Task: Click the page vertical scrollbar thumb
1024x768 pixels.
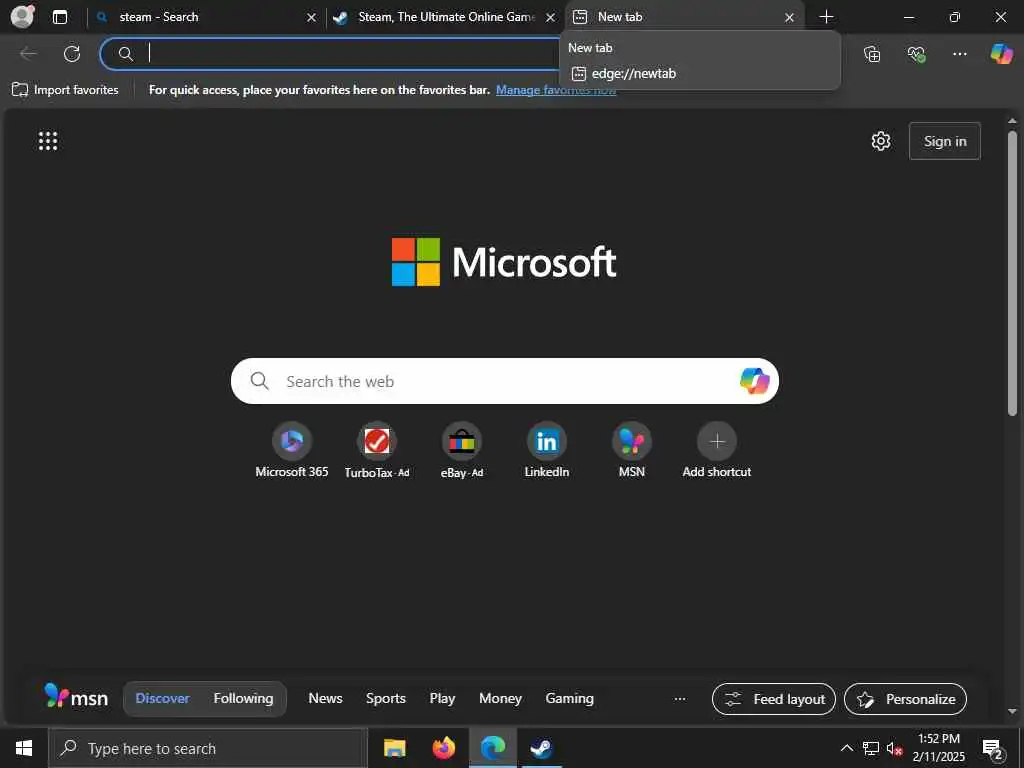Action: pyautogui.click(x=1012, y=273)
